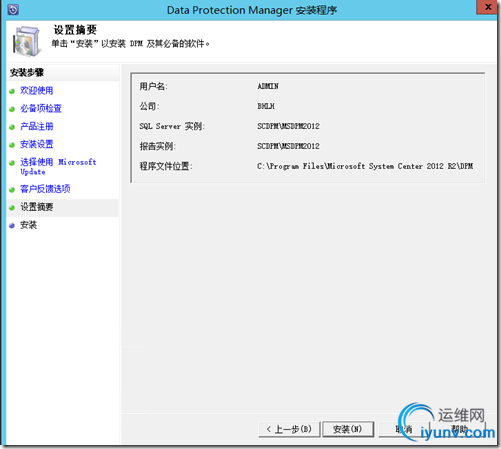This screenshot has width=501, height=449.
Task: Click the 报告实例 value
Action: (288, 146)
